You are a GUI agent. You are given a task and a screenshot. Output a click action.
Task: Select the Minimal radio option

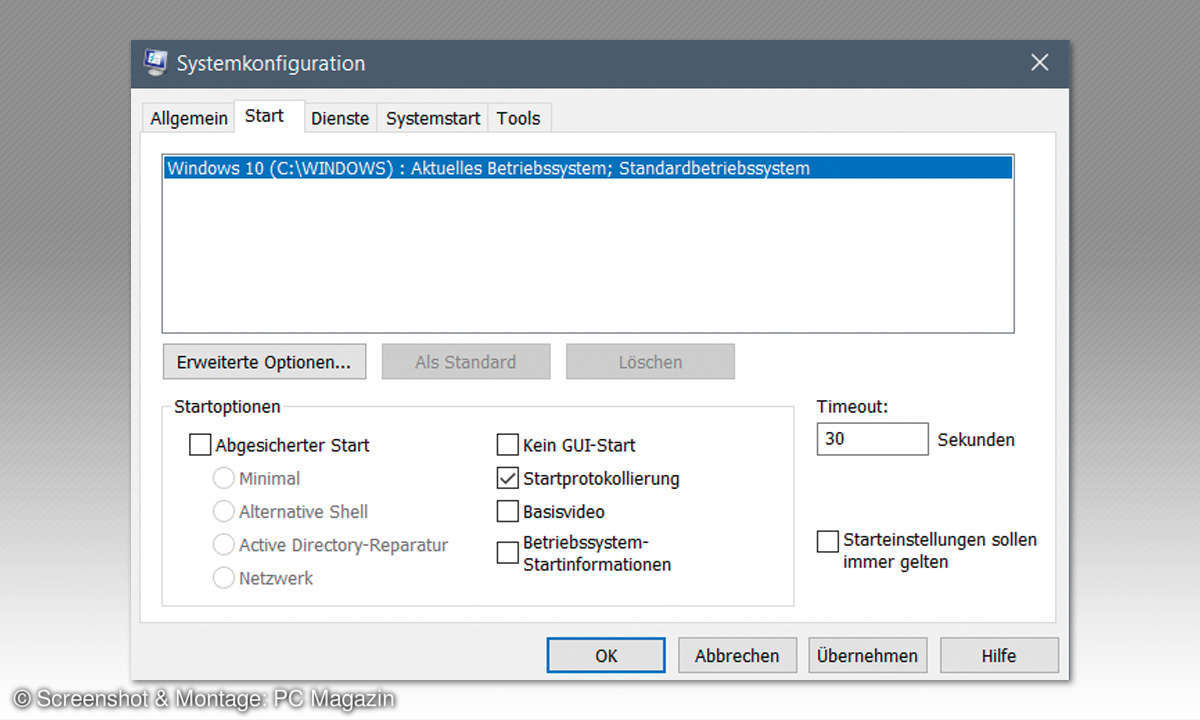pos(224,479)
